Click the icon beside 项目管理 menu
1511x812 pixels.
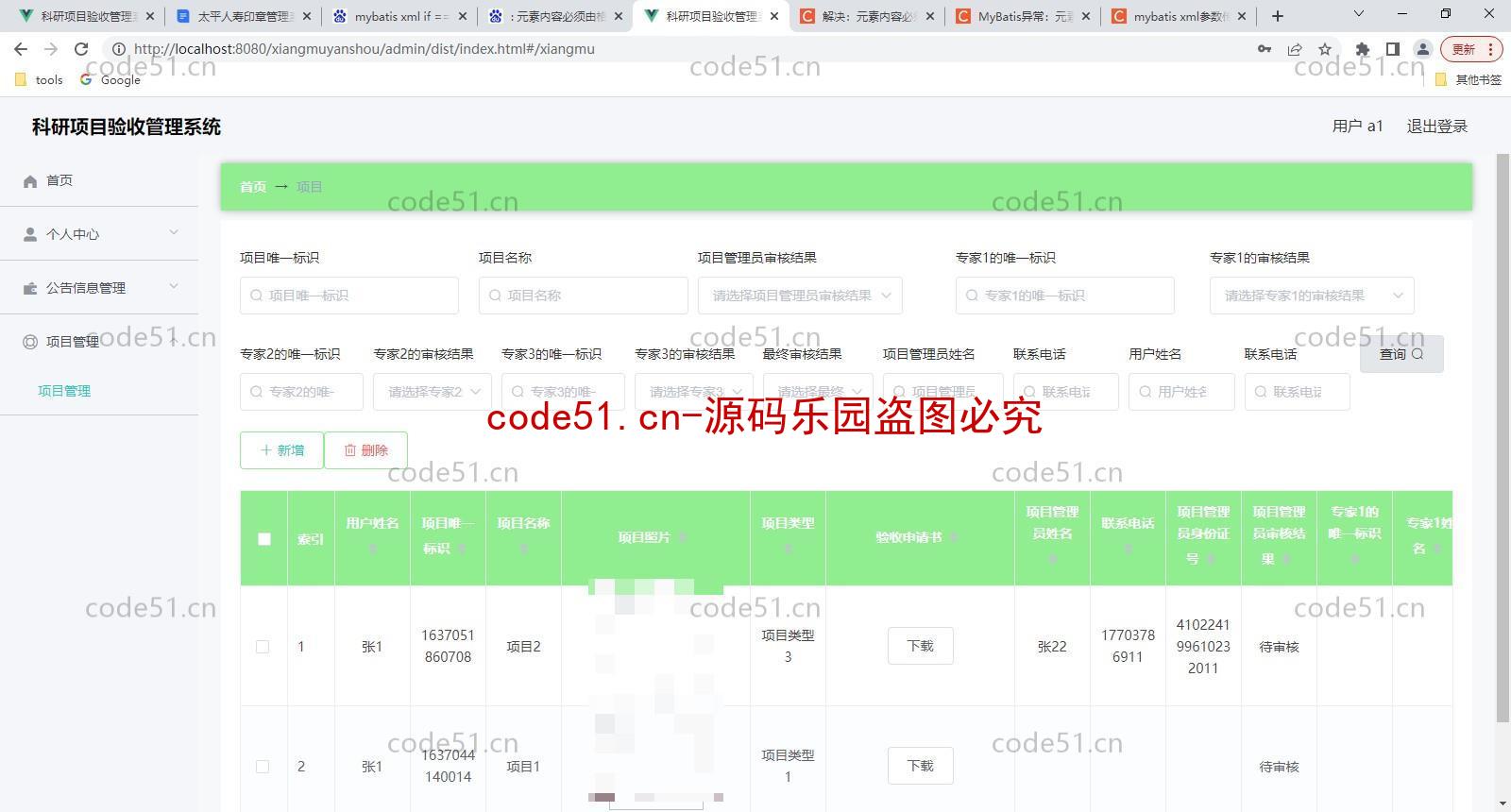pos(30,343)
